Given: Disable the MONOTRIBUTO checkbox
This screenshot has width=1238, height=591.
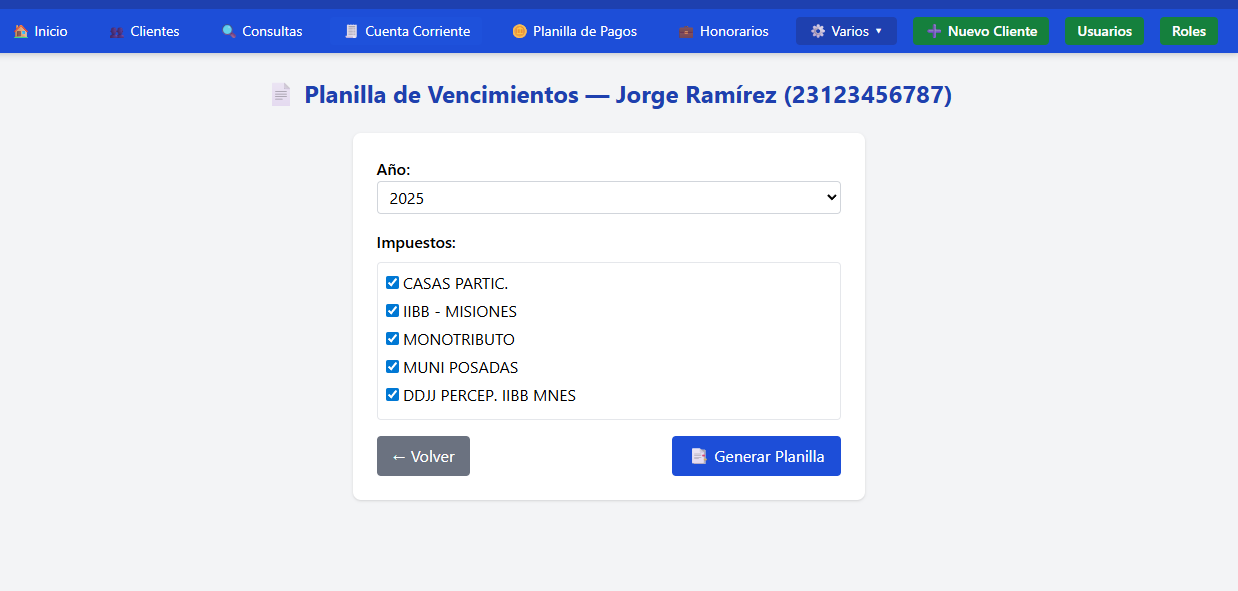Looking at the screenshot, I should [392, 338].
